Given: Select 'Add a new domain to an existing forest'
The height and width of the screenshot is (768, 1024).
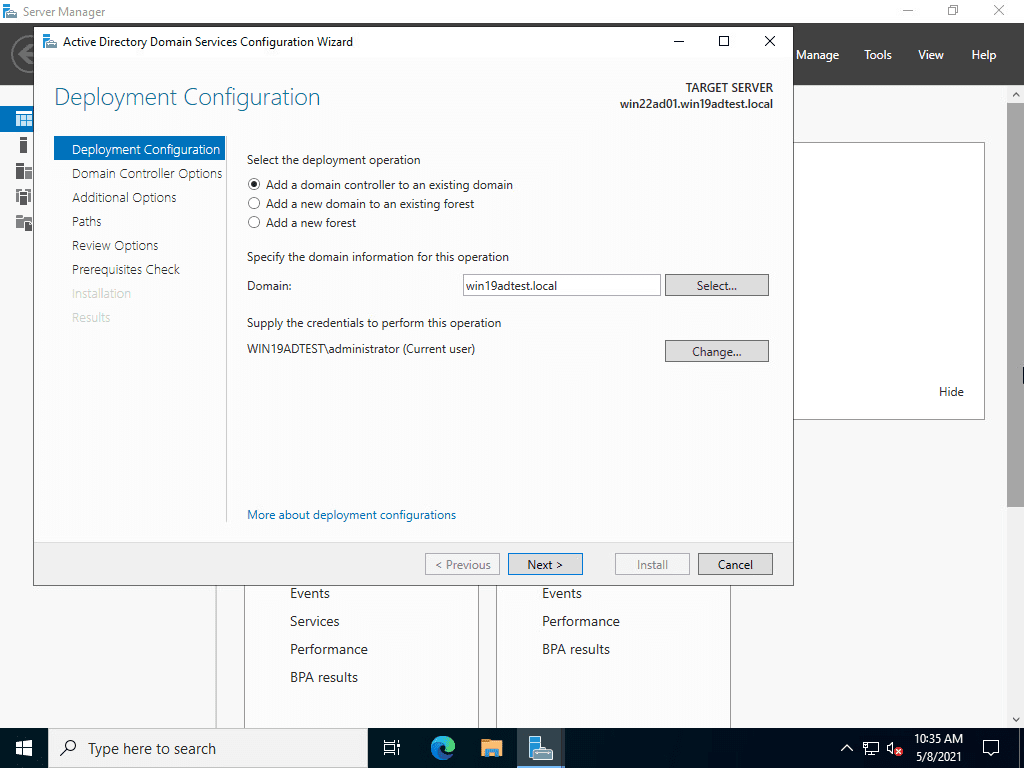Looking at the screenshot, I should tap(254, 203).
